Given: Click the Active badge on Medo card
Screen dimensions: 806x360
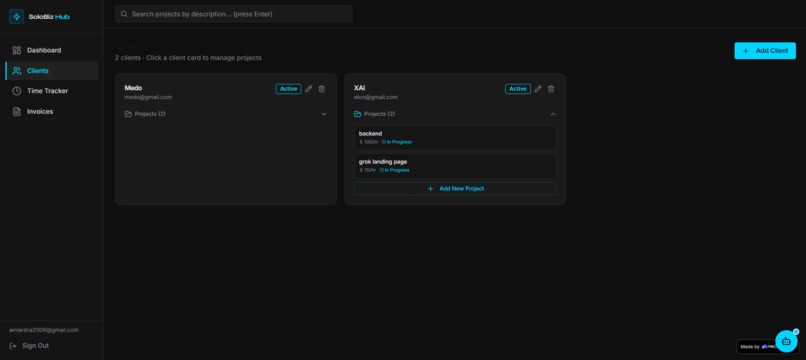Looking at the screenshot, I should pyautogui.click(x=288, y=89).
